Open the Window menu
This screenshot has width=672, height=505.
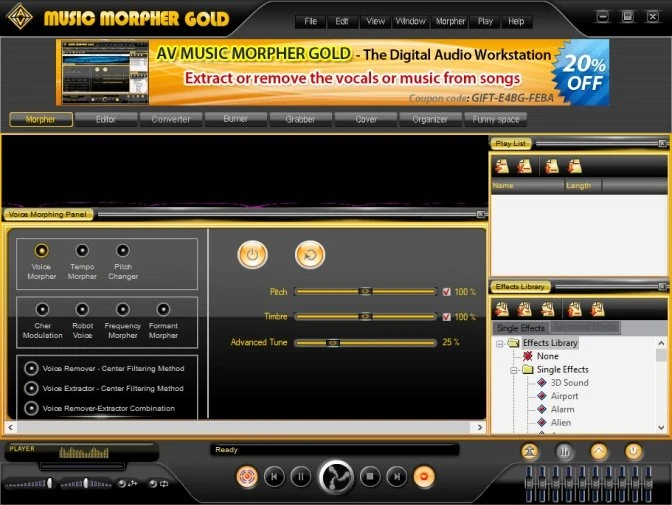point(410,21)
